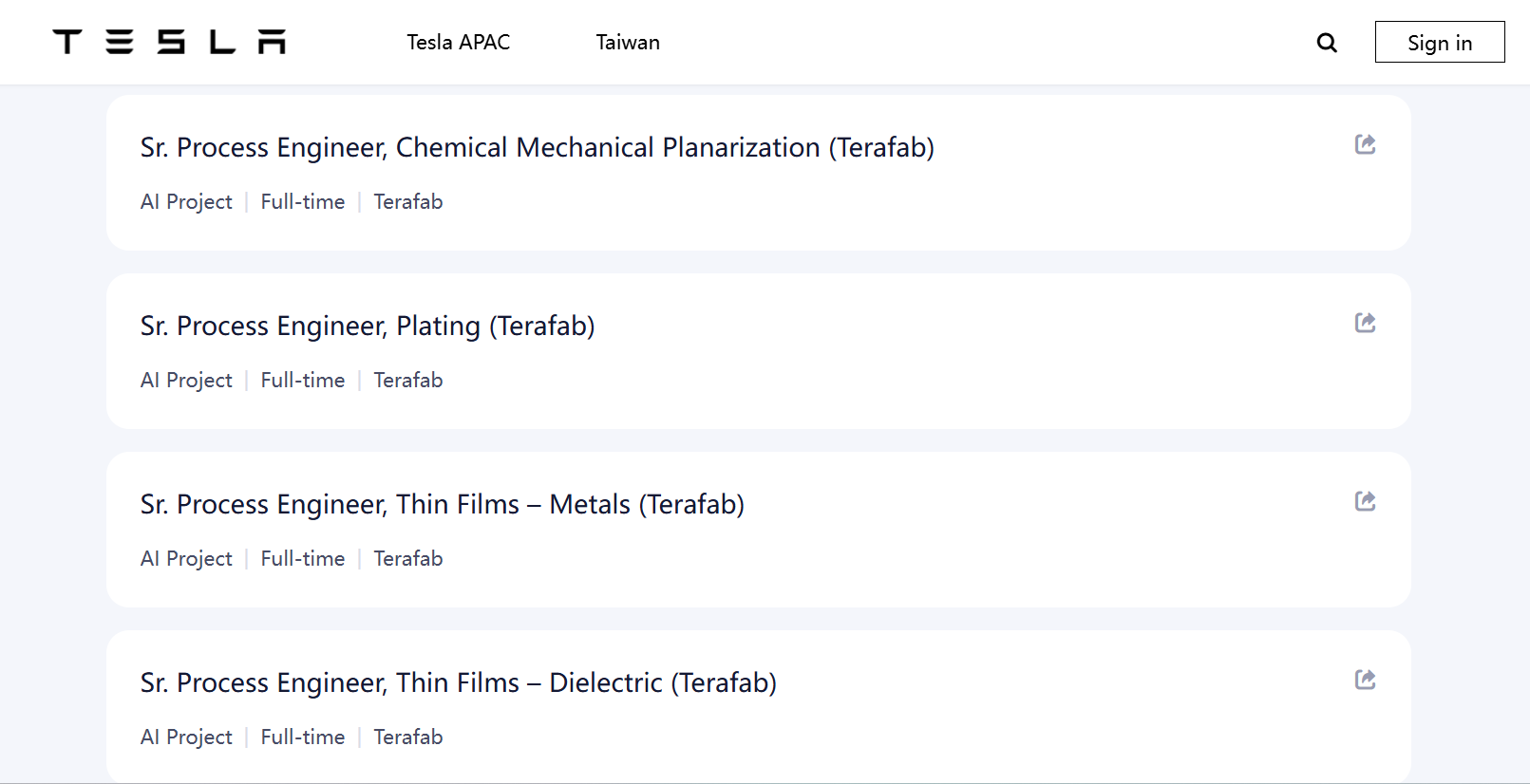Click AI Project tag under Chemical Mechanical Planarization
Viewport: 1530px width, 784px height.
pyautogui.click(x=186, y=202)
